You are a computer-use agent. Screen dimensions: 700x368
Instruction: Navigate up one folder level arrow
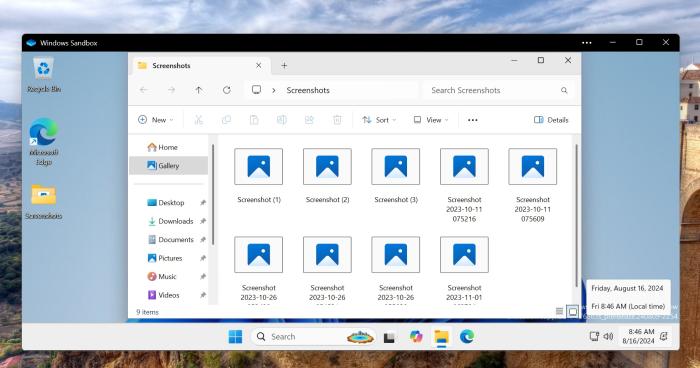pos(199,90)
